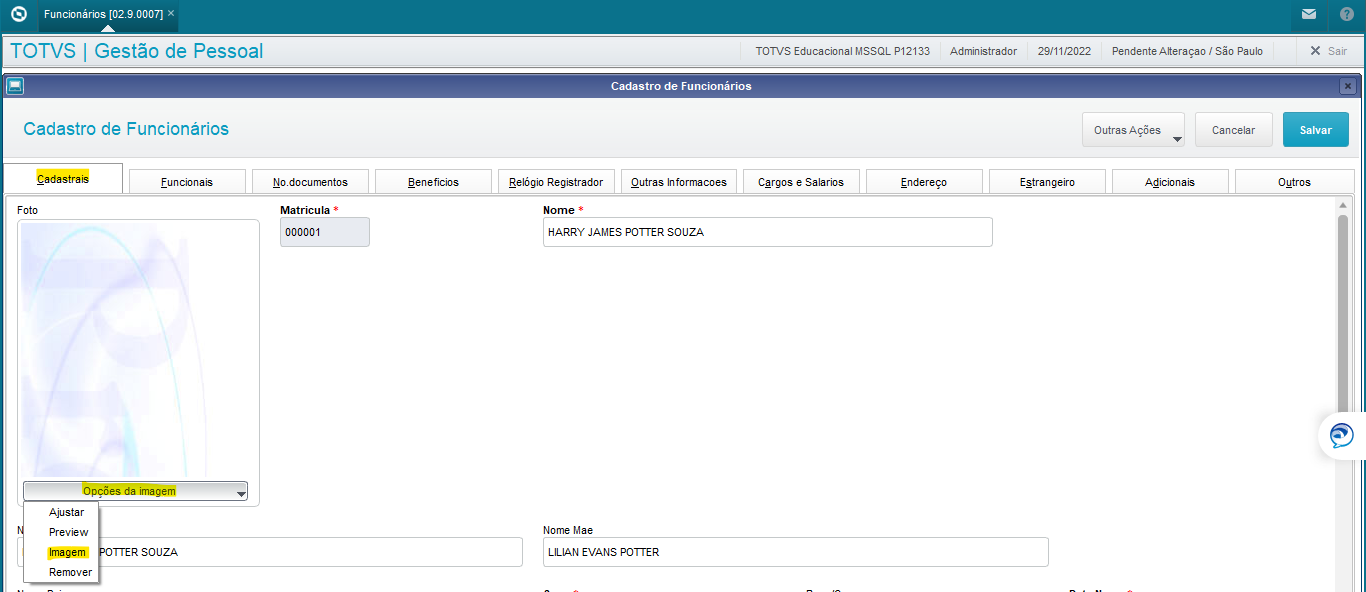This screenshot has width=1366, height=592.
Task: Choose Preview from image options menu
Action: click(68, 532)
